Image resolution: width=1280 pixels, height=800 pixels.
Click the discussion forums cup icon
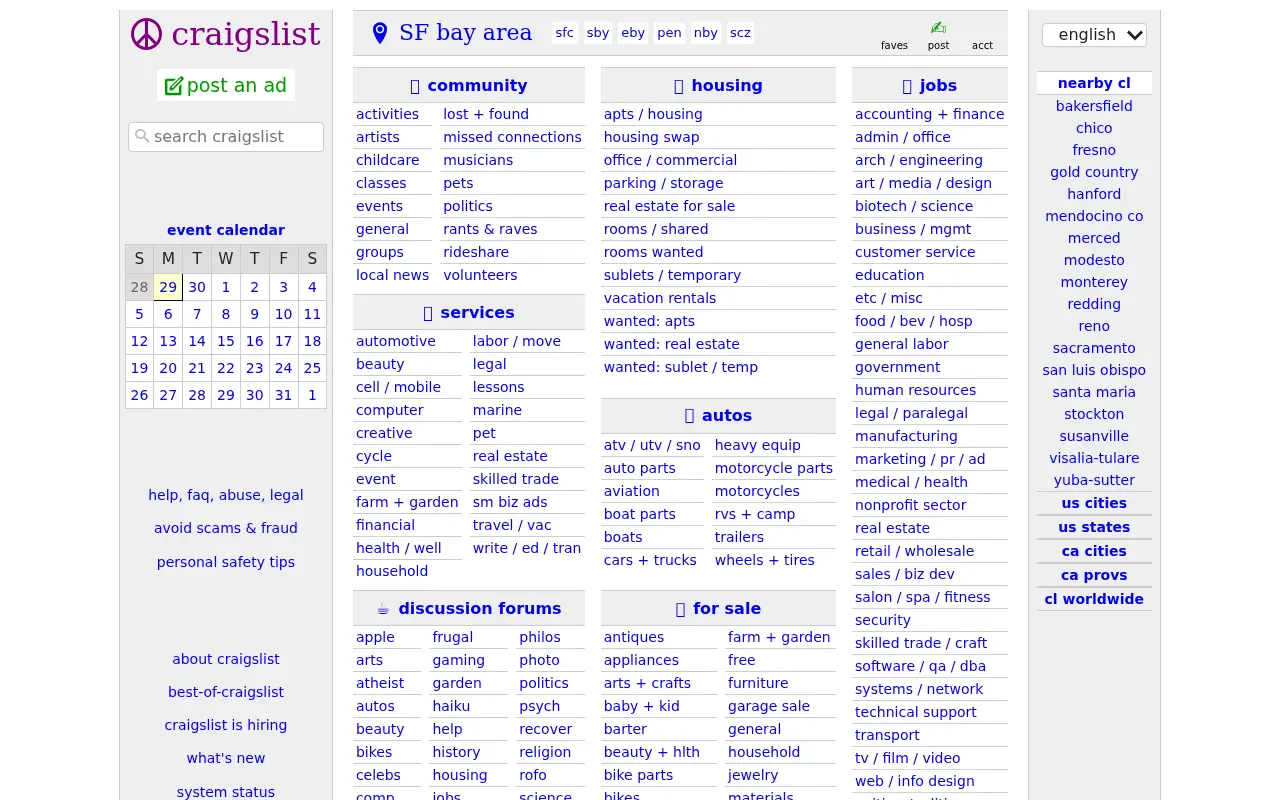(383, 608)
